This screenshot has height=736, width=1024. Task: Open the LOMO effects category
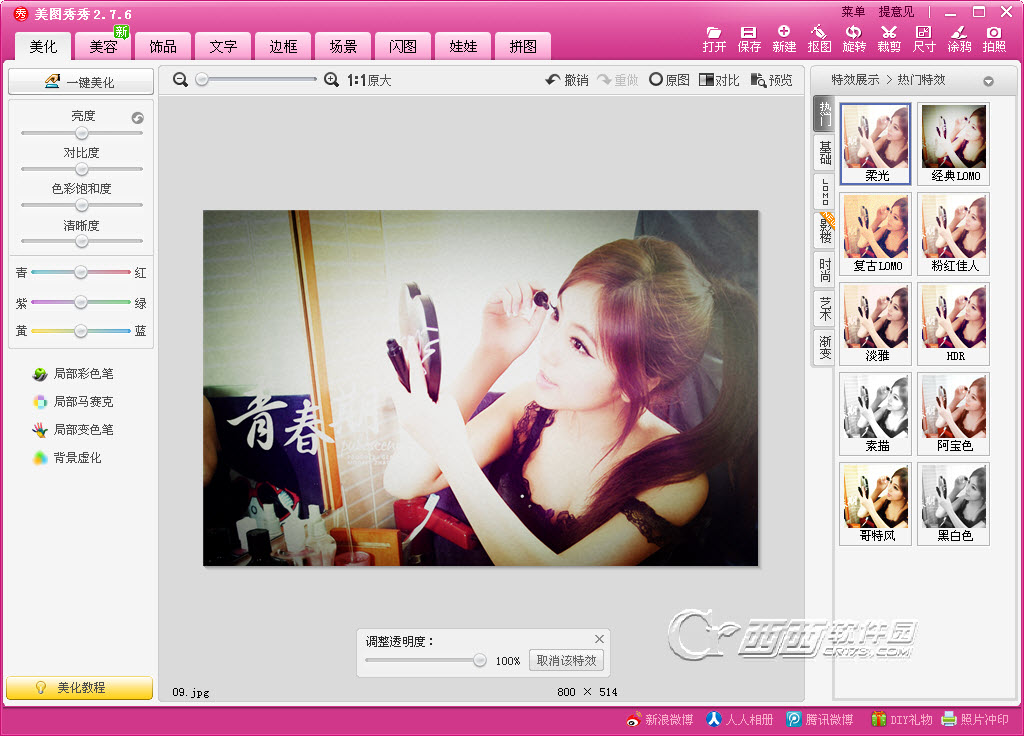pyautogui.click(x=825, y=192)
